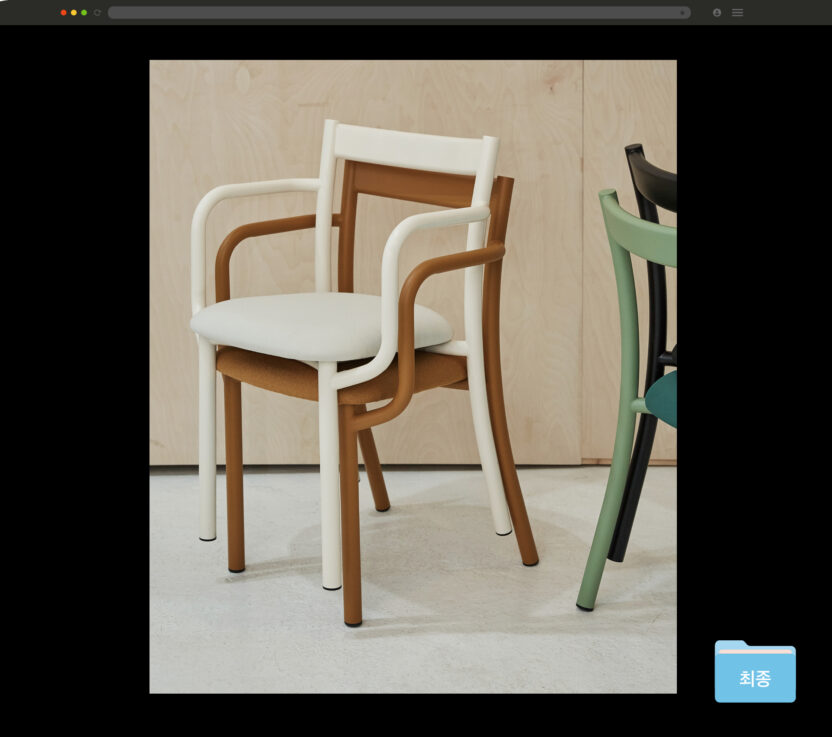Click the 최종 label text on folder

click(755, 678)
